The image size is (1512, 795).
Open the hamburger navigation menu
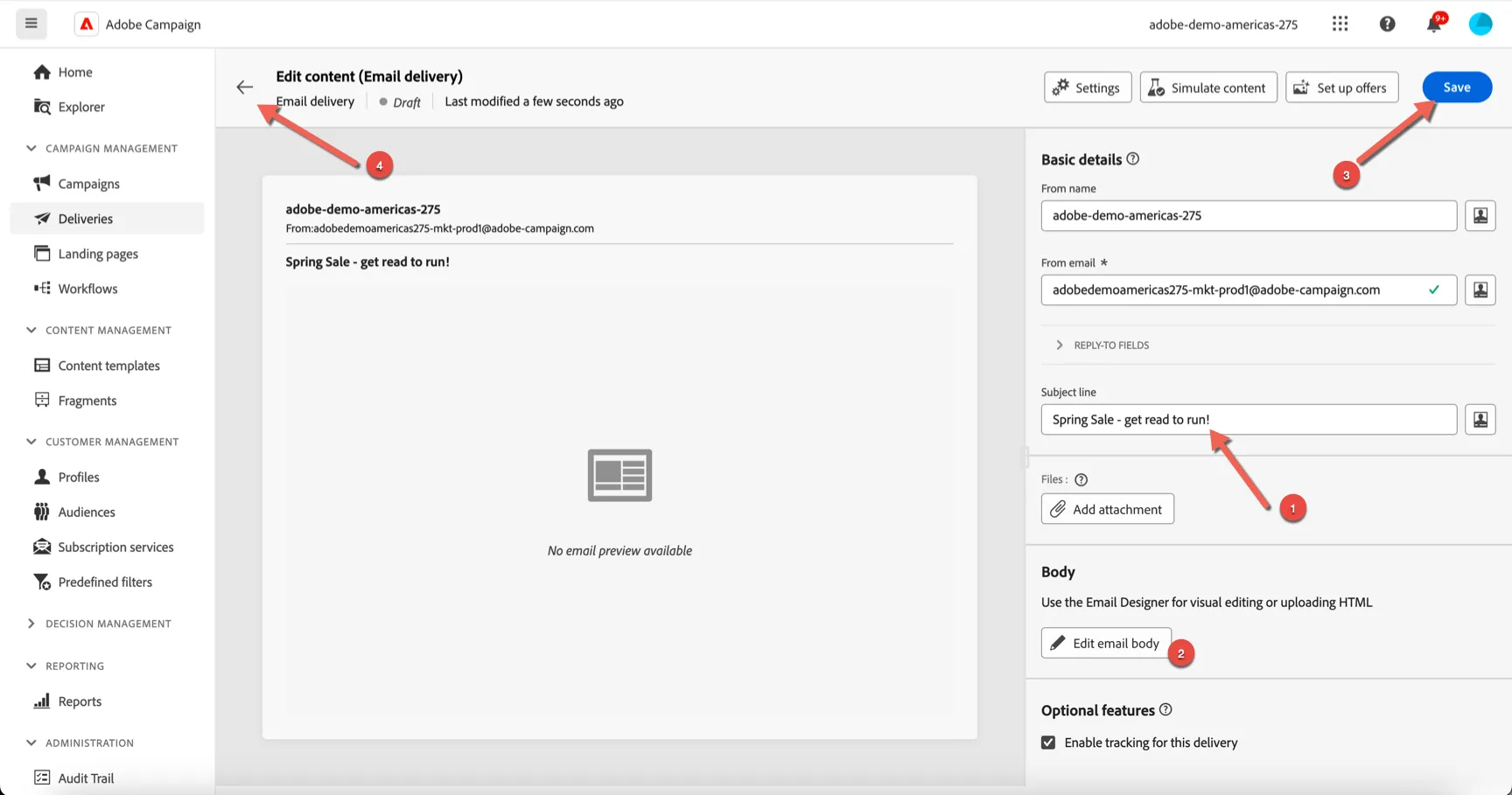pyautogui.click(x=31, y=24)
